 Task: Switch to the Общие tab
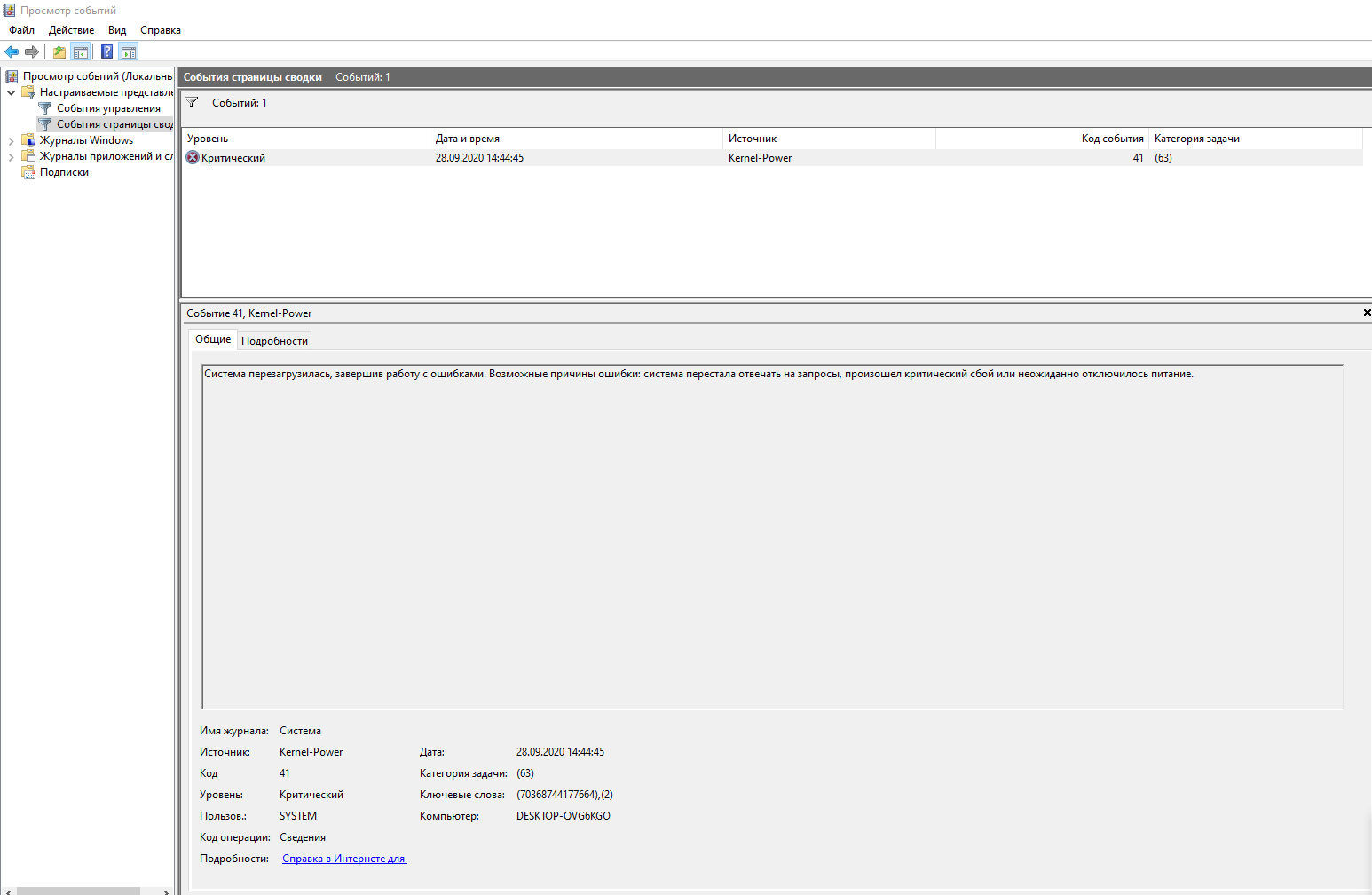[213, 339]
